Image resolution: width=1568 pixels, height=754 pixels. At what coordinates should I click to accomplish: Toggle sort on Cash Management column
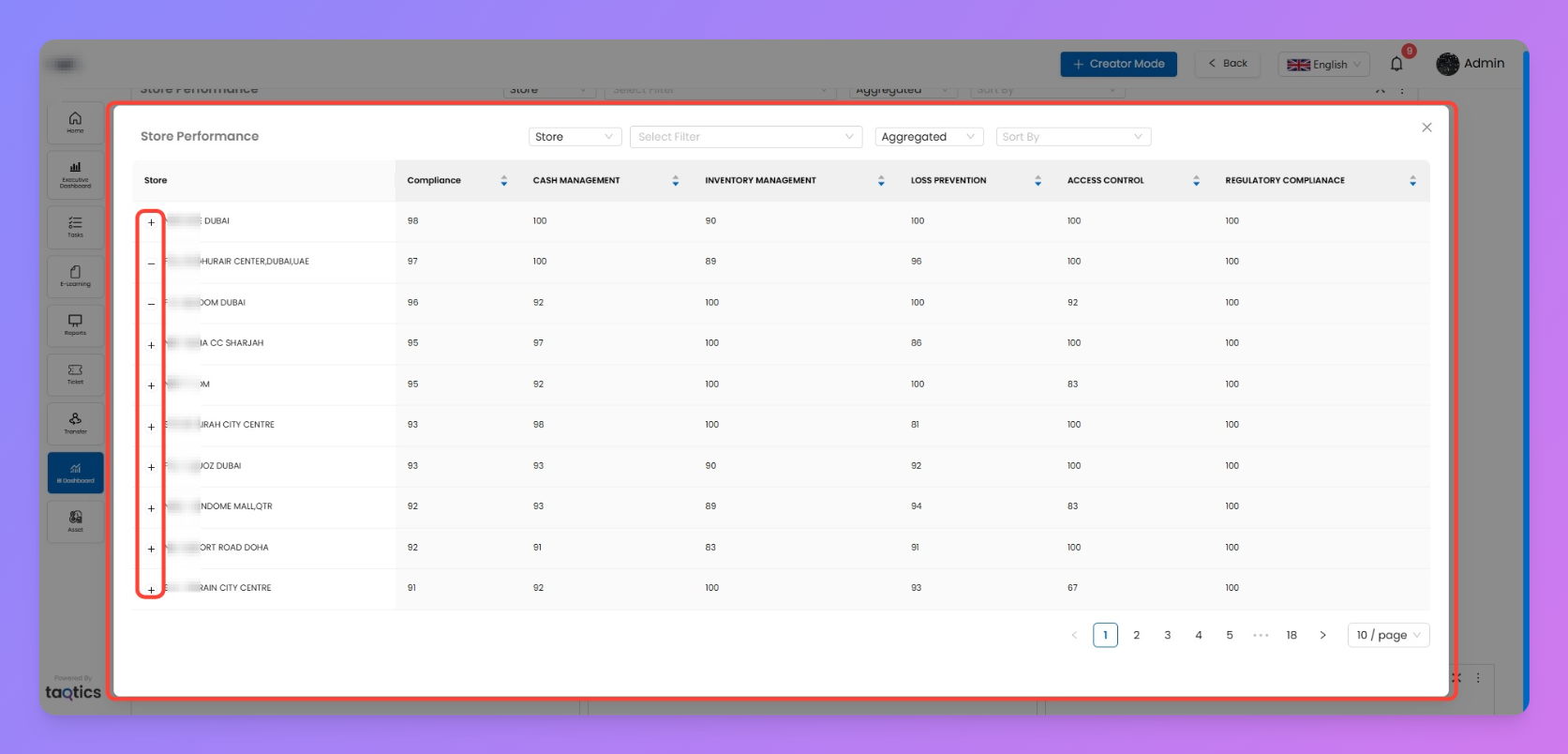676,181
